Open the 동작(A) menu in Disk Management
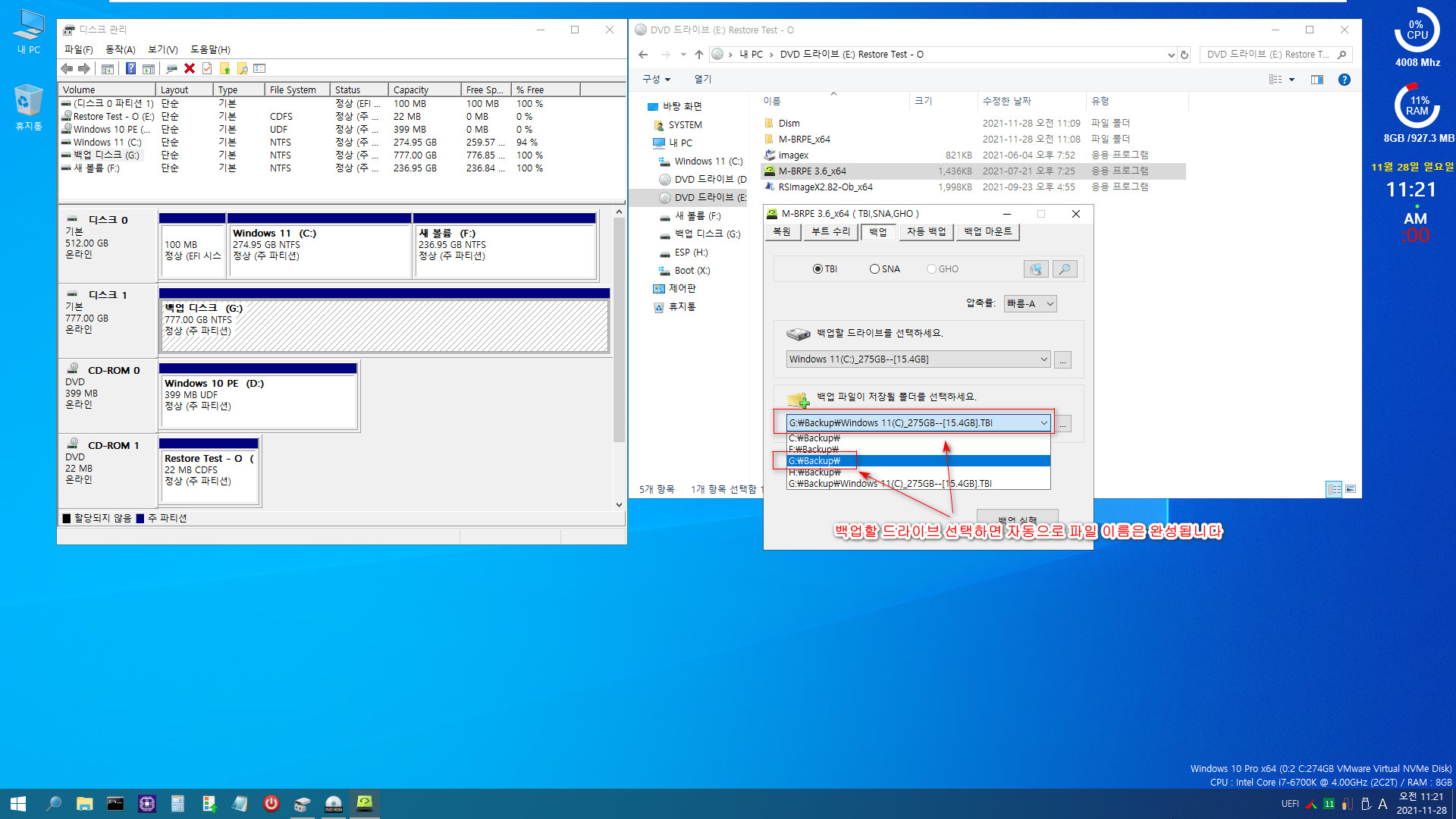This screenshot has width=1456, height=819. 120,49
